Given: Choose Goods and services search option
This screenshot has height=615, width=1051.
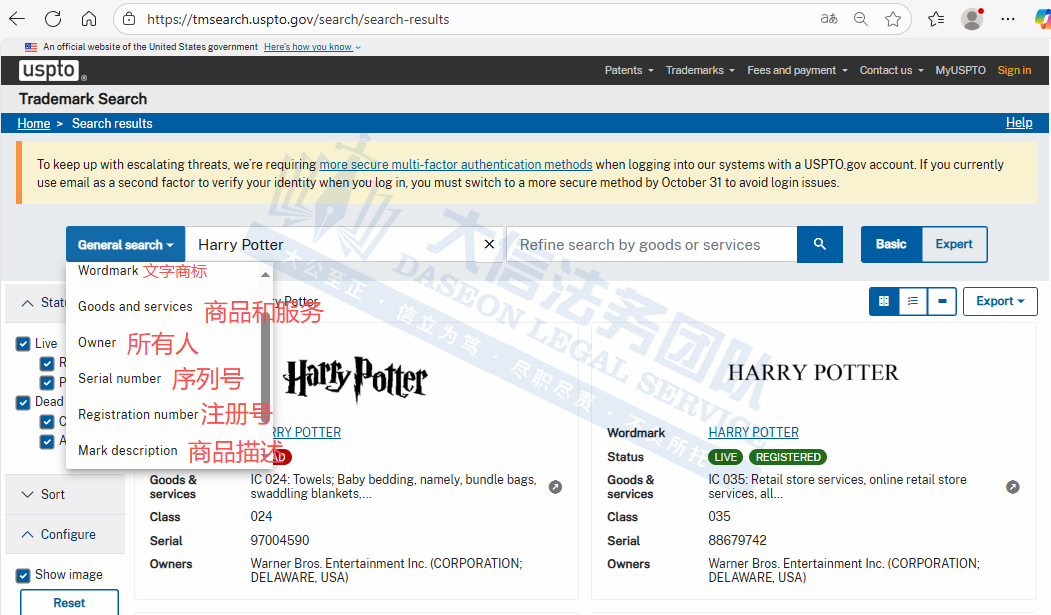Looking at the screenshot, I should pyautogui.click(x=135, y=307).
